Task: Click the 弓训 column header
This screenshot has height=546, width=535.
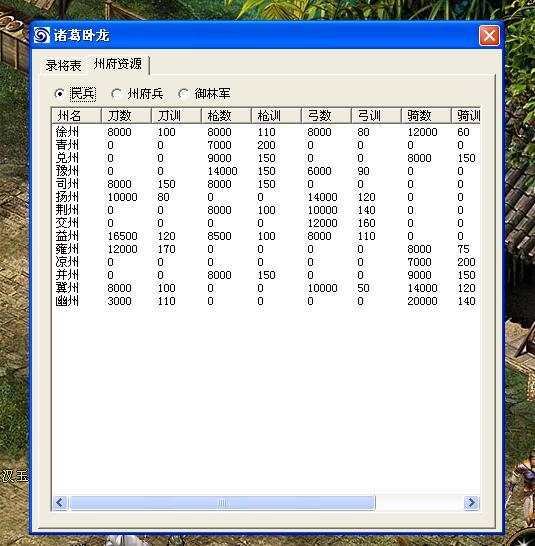Action: coord(376,116)
